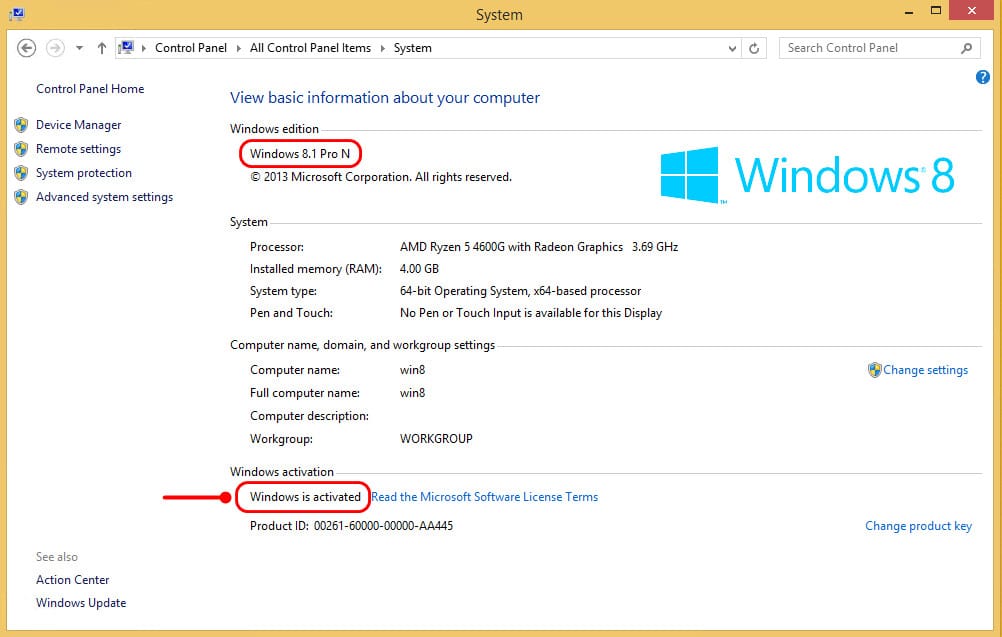The image size is (1002, 637).
Task: Click the System window title bar icon
Action: pos(17,13)
